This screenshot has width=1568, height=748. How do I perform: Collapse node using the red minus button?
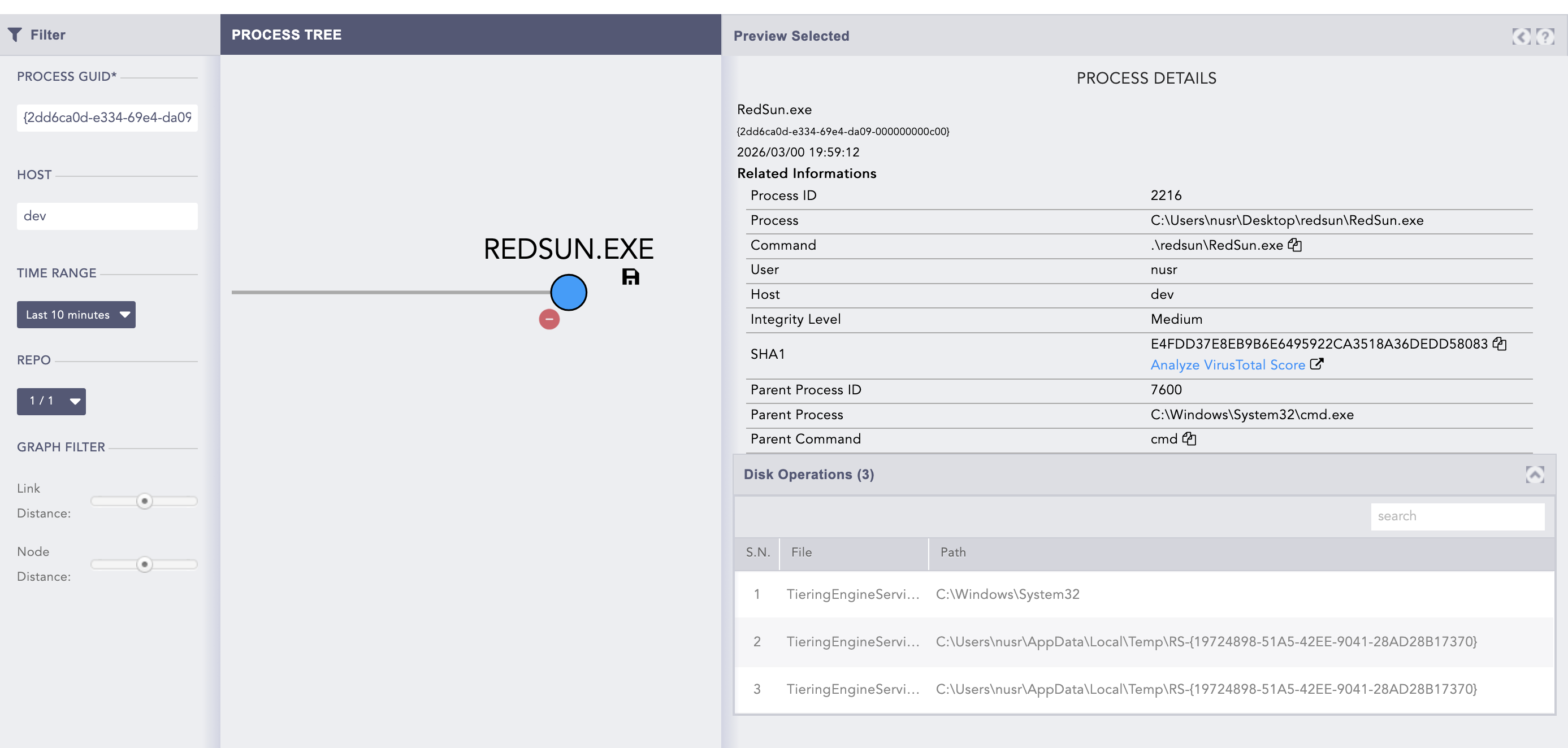(x=549, y=319)
